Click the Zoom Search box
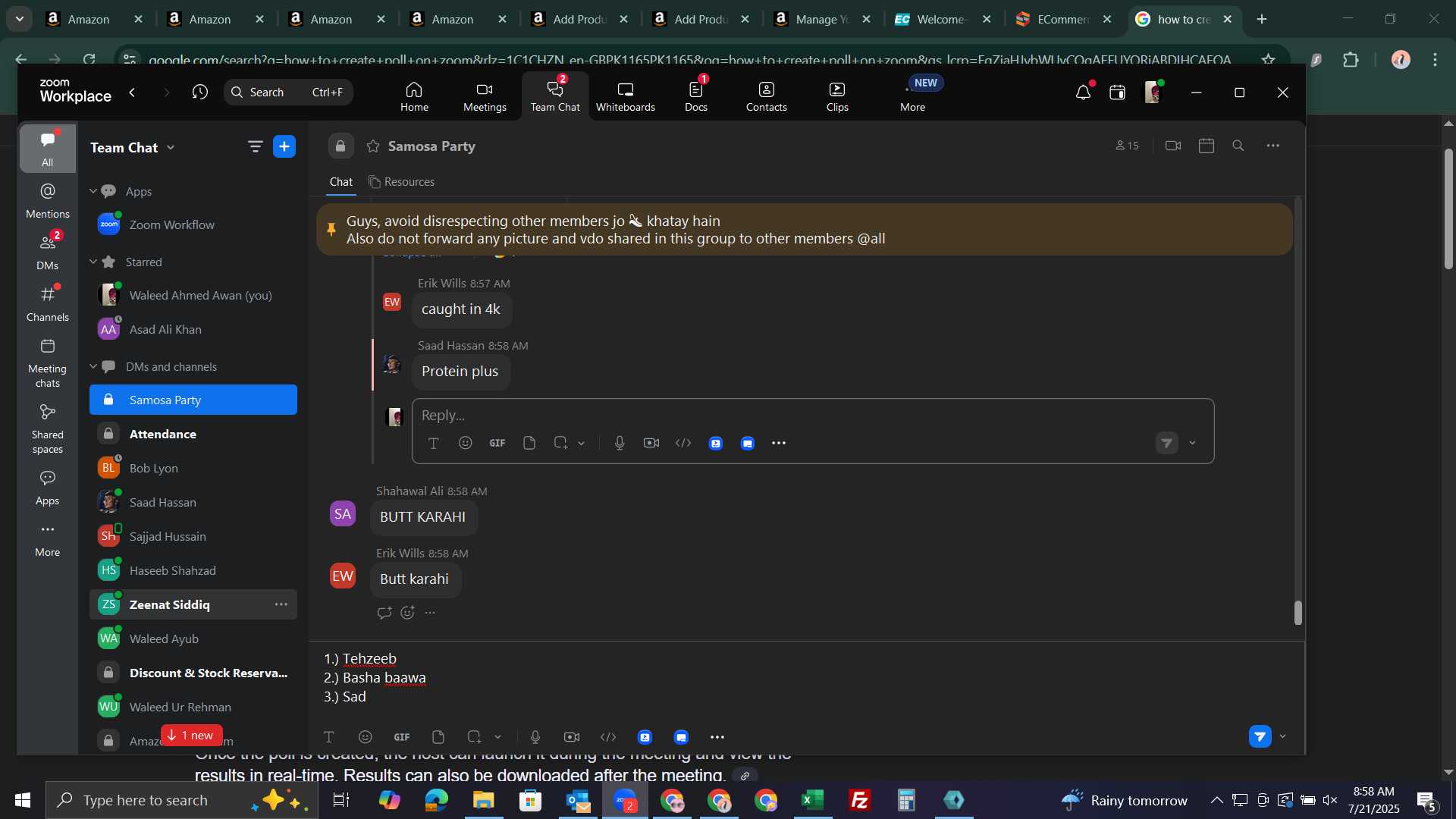This screenshot has width=1456, height=819. 288,93
